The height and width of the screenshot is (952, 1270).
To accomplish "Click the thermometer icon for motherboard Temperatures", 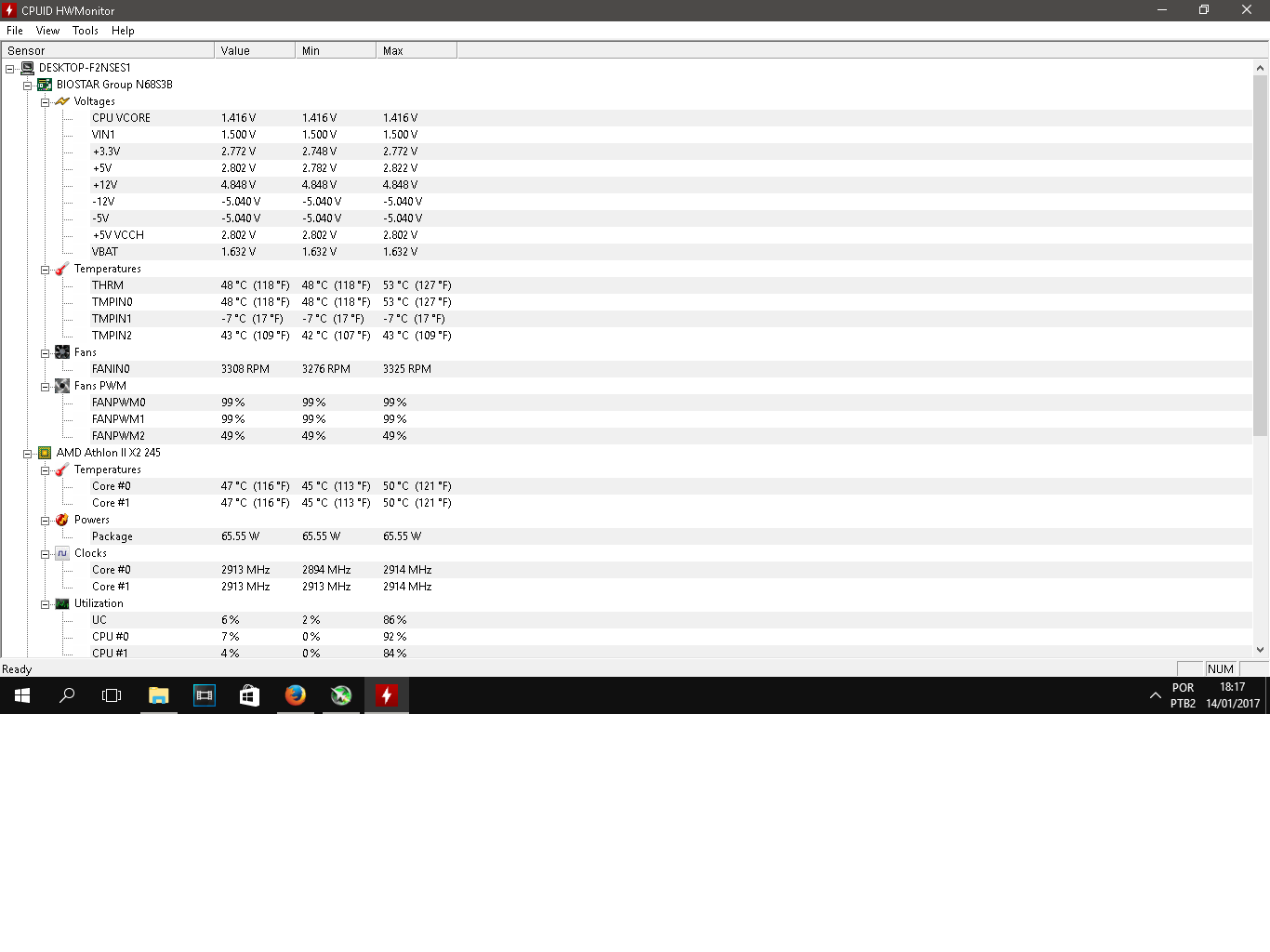I will [62, 269].
